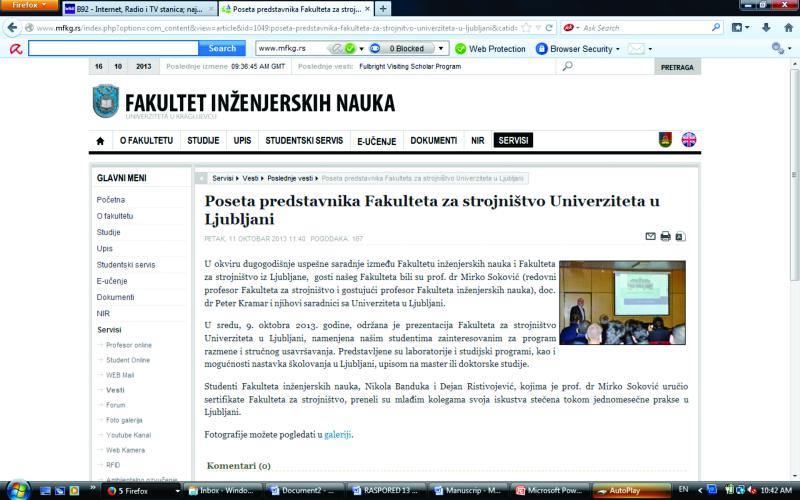
Task: Go to Vesti breadcrumb link
Action: (x=251, y=179)
